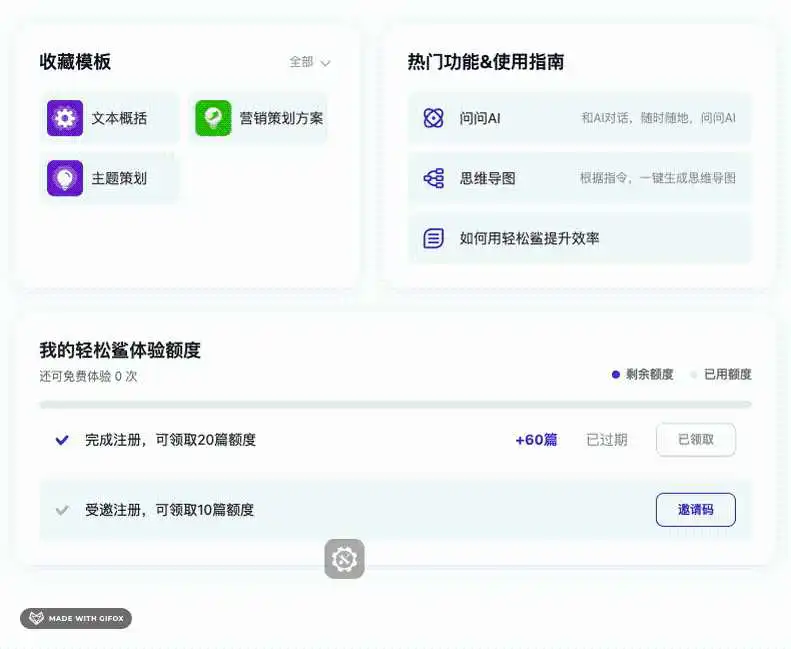The width and height of the screenshot is (791, 649).
Task: Select the 主题策划 template label
Action: [x=119, y=179]
